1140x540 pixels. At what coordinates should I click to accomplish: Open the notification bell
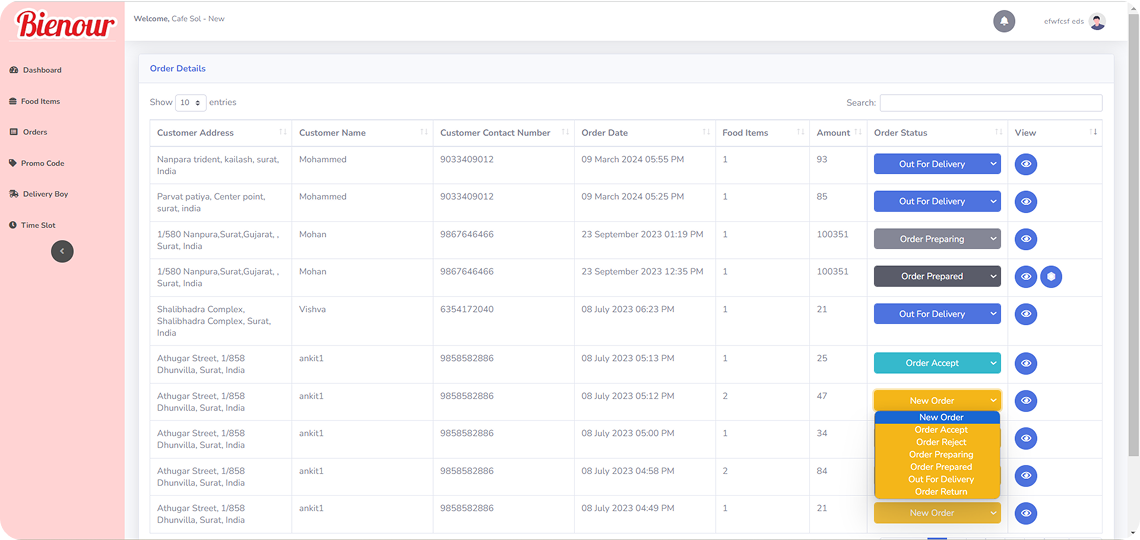coord(1004,21)
